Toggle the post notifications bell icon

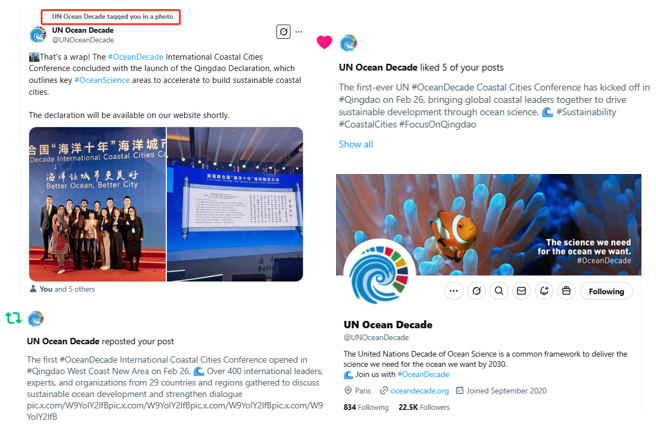(544, 291)
